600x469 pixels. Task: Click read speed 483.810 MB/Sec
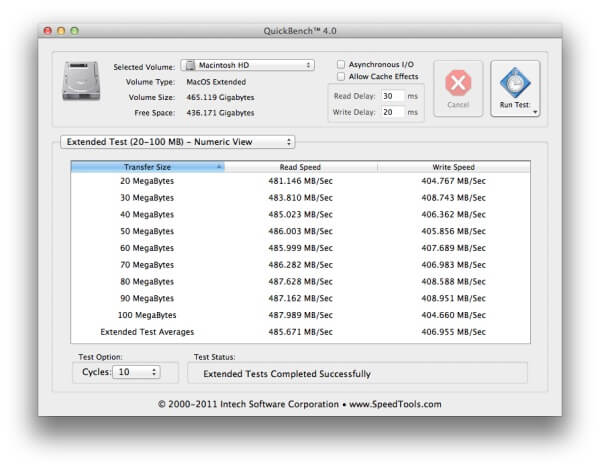coord(300,198)
